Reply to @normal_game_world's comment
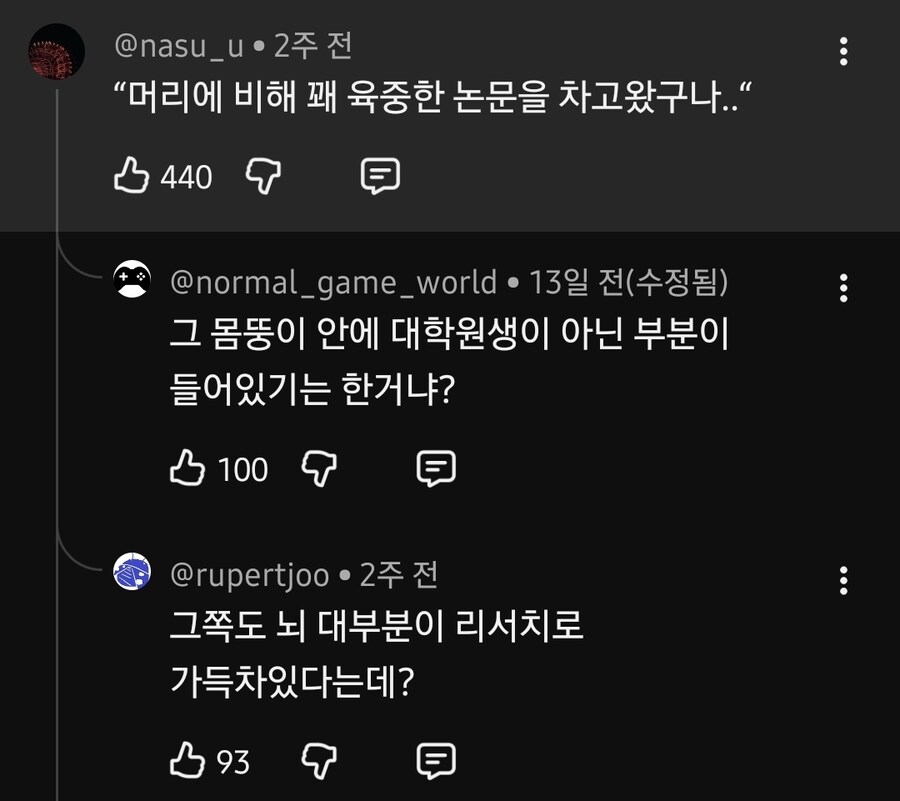This screenshot has height=801, width=900. pyautogui.click(x=437, y=467)
